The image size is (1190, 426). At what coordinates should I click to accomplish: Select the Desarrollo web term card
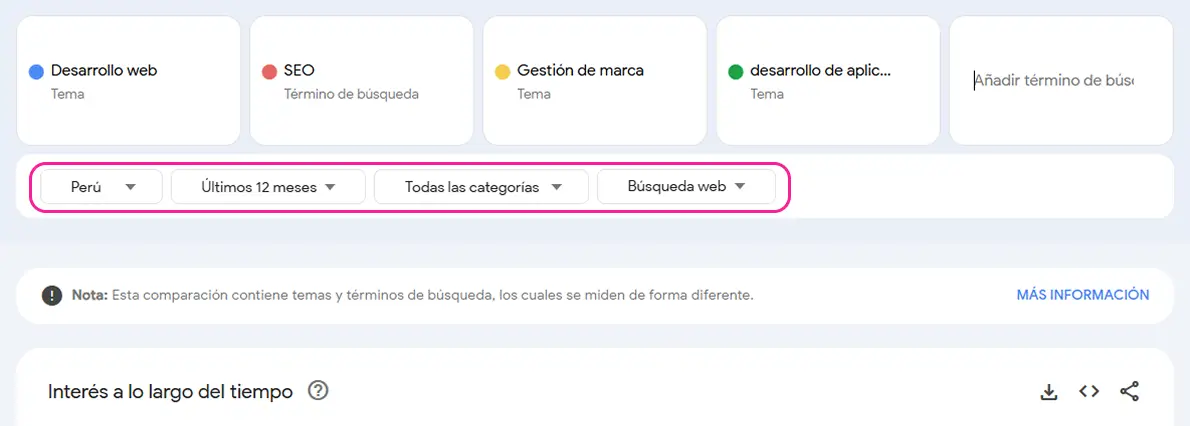(128, 80)
